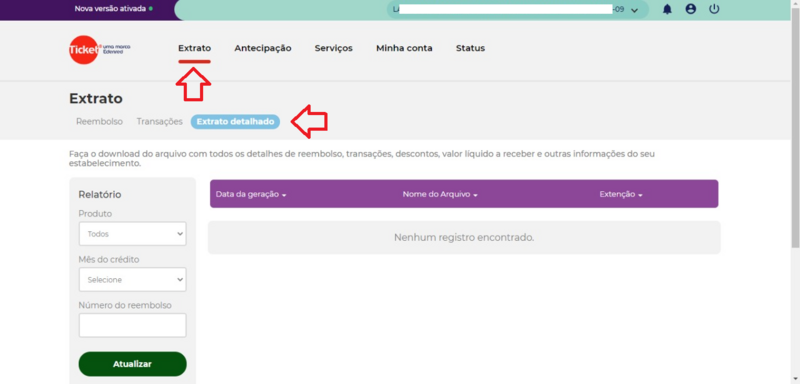This screenshot has height=384, width=800.
Task: Switch to the Transações tab
Action: coord(160,122)
